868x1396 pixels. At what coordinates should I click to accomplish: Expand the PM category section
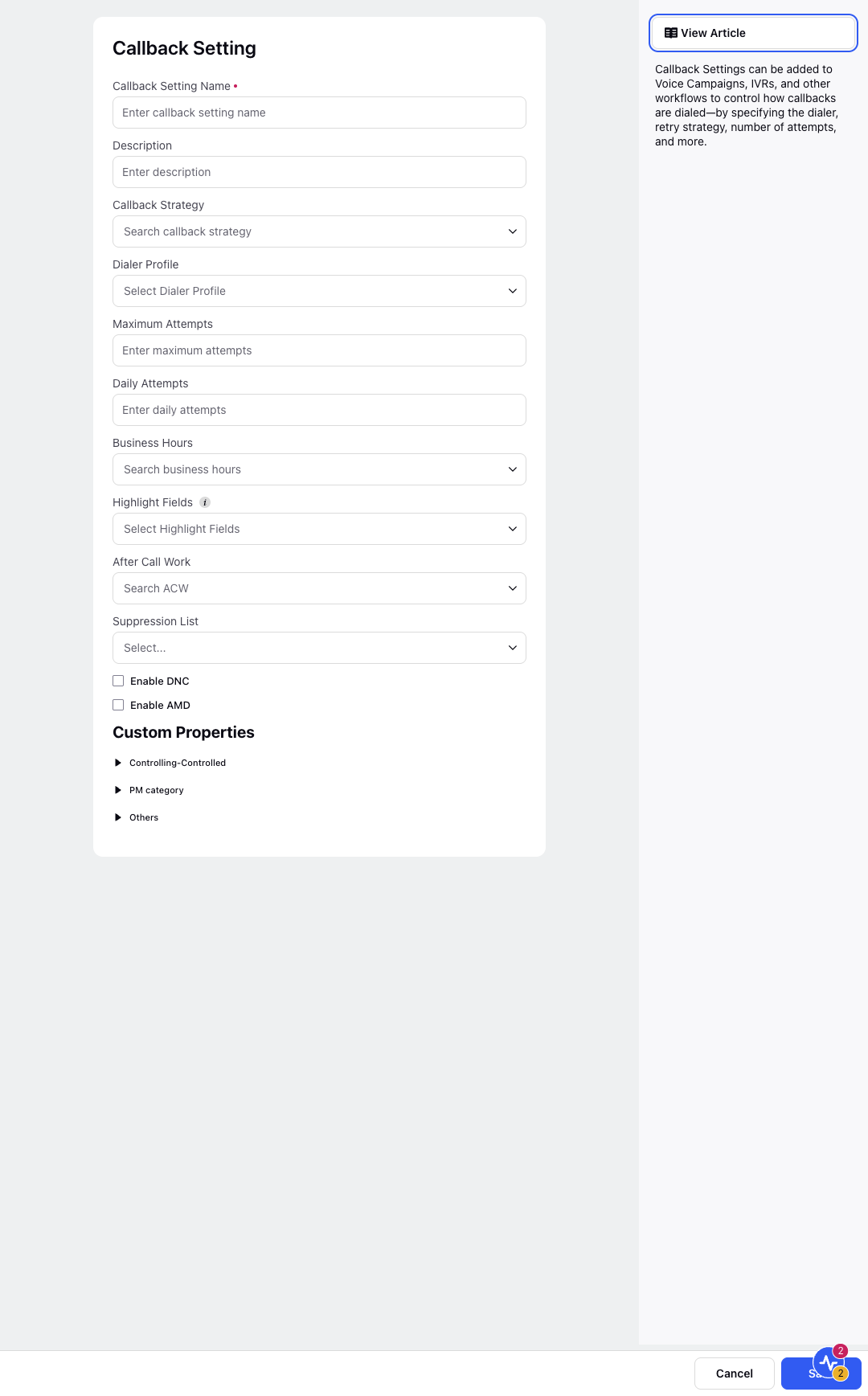tap(149, 790)
